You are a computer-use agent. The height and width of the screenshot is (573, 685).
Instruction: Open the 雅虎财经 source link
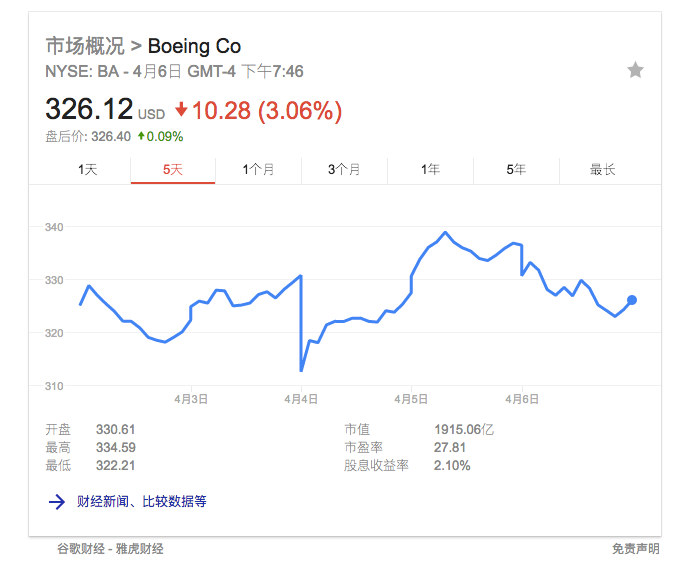tap(139, 549)
